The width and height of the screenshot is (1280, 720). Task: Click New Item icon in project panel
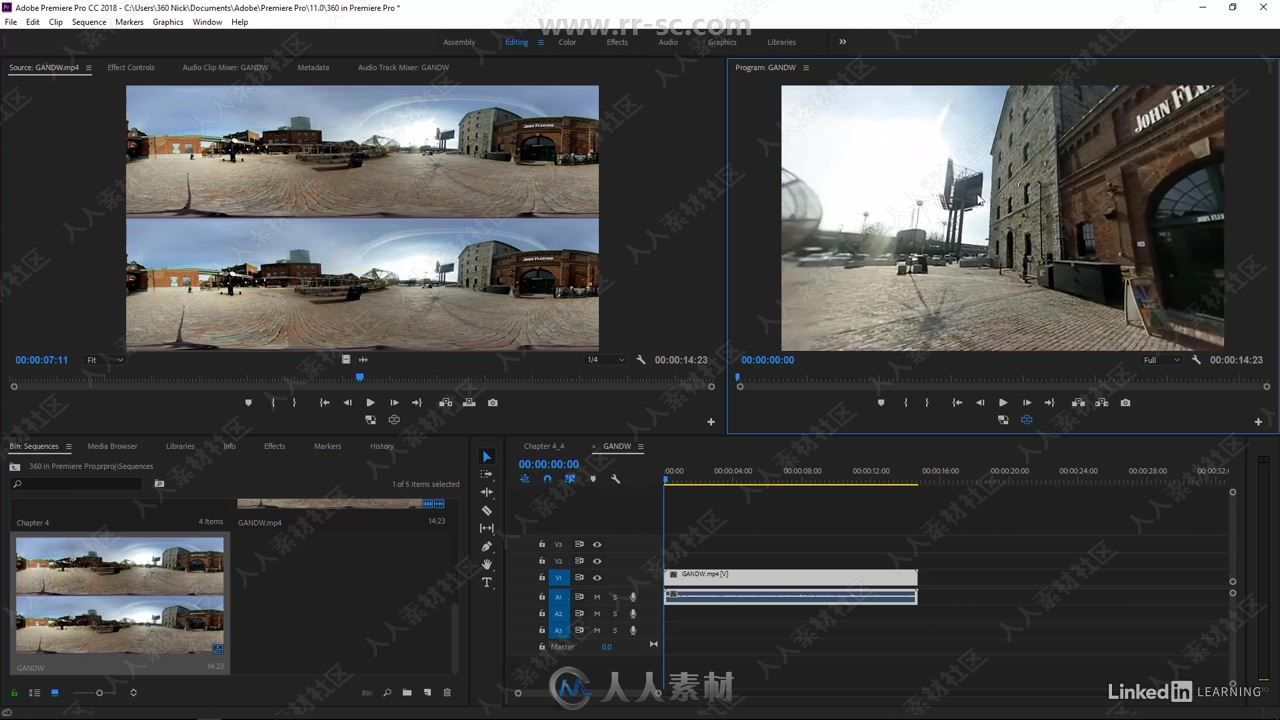427,692
